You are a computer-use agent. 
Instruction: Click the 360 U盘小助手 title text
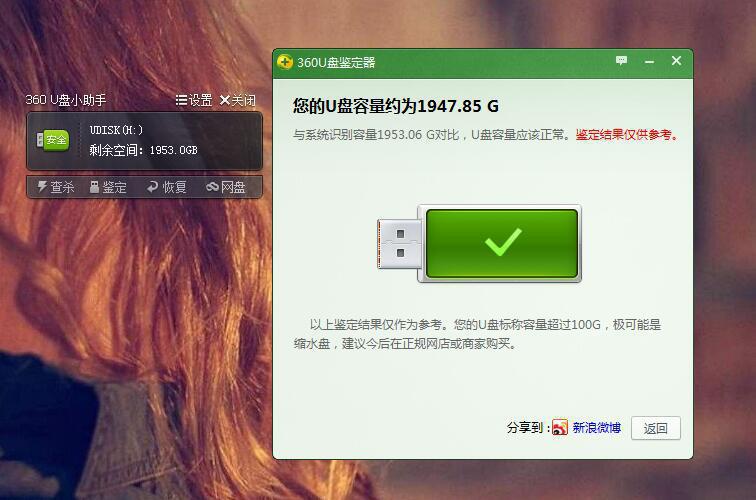66,100
